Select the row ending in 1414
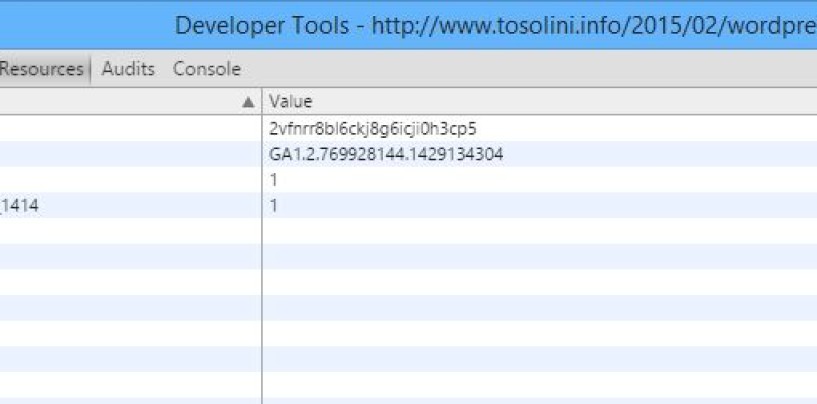817x404 pixels. (x=408, y=205)
